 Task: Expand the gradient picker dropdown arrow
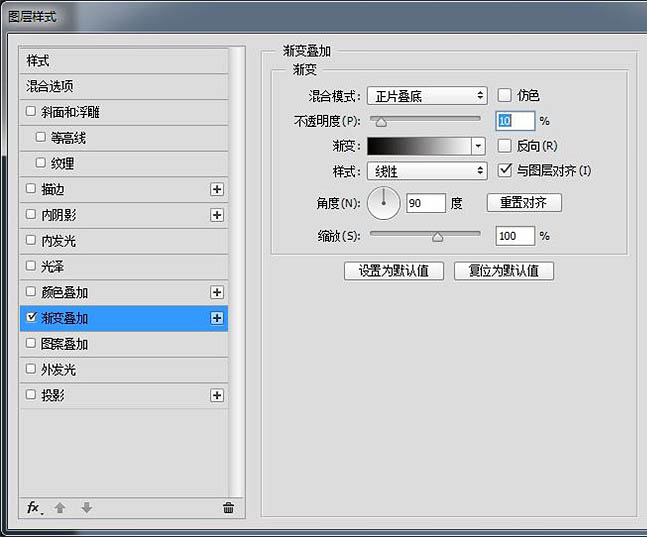479,146
